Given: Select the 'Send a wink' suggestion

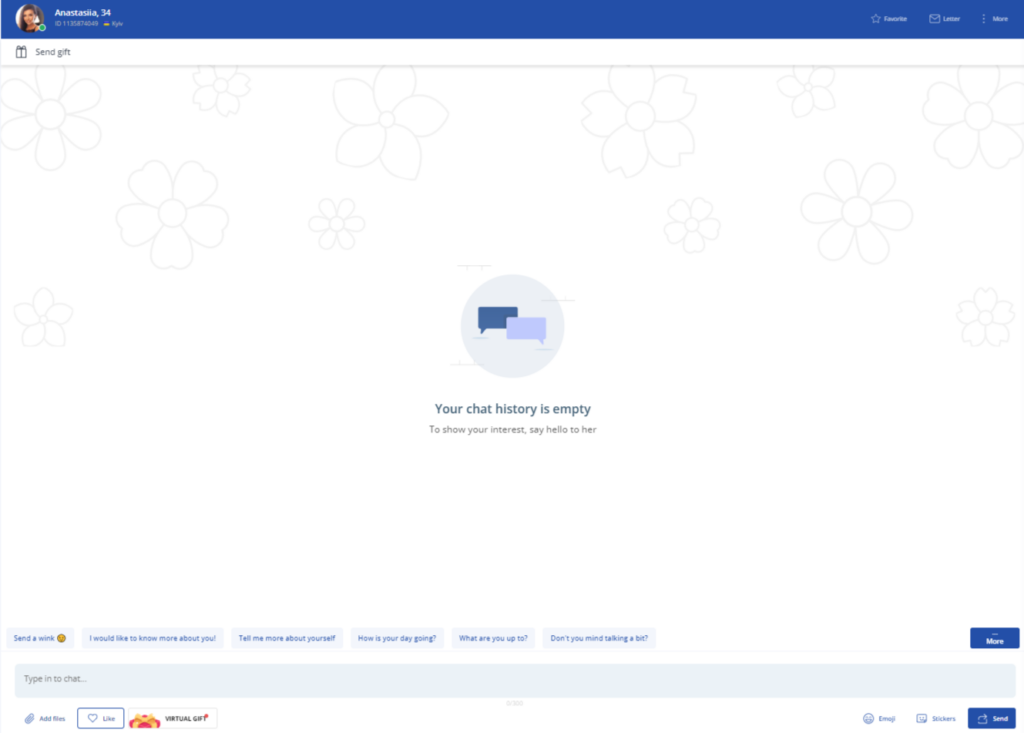Looking at the screenshot, I should (40, 638).
